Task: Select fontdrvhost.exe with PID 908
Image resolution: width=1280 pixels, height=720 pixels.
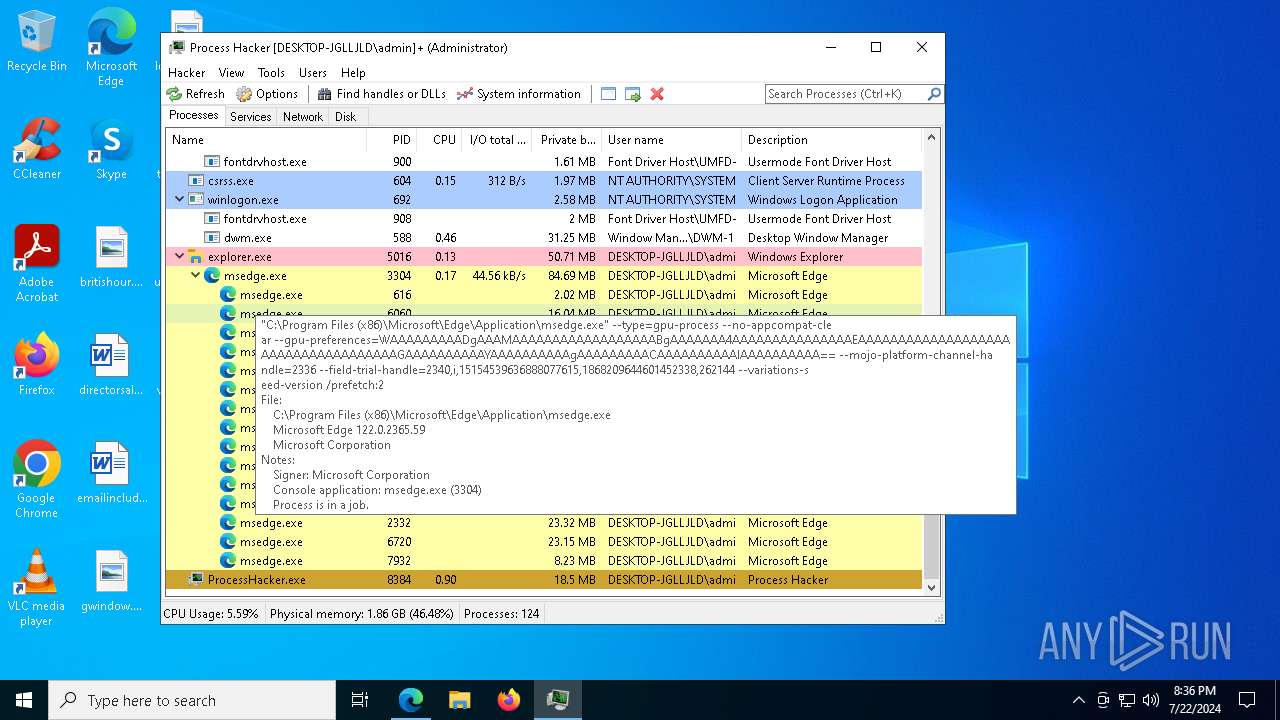Action: point(543,219)
